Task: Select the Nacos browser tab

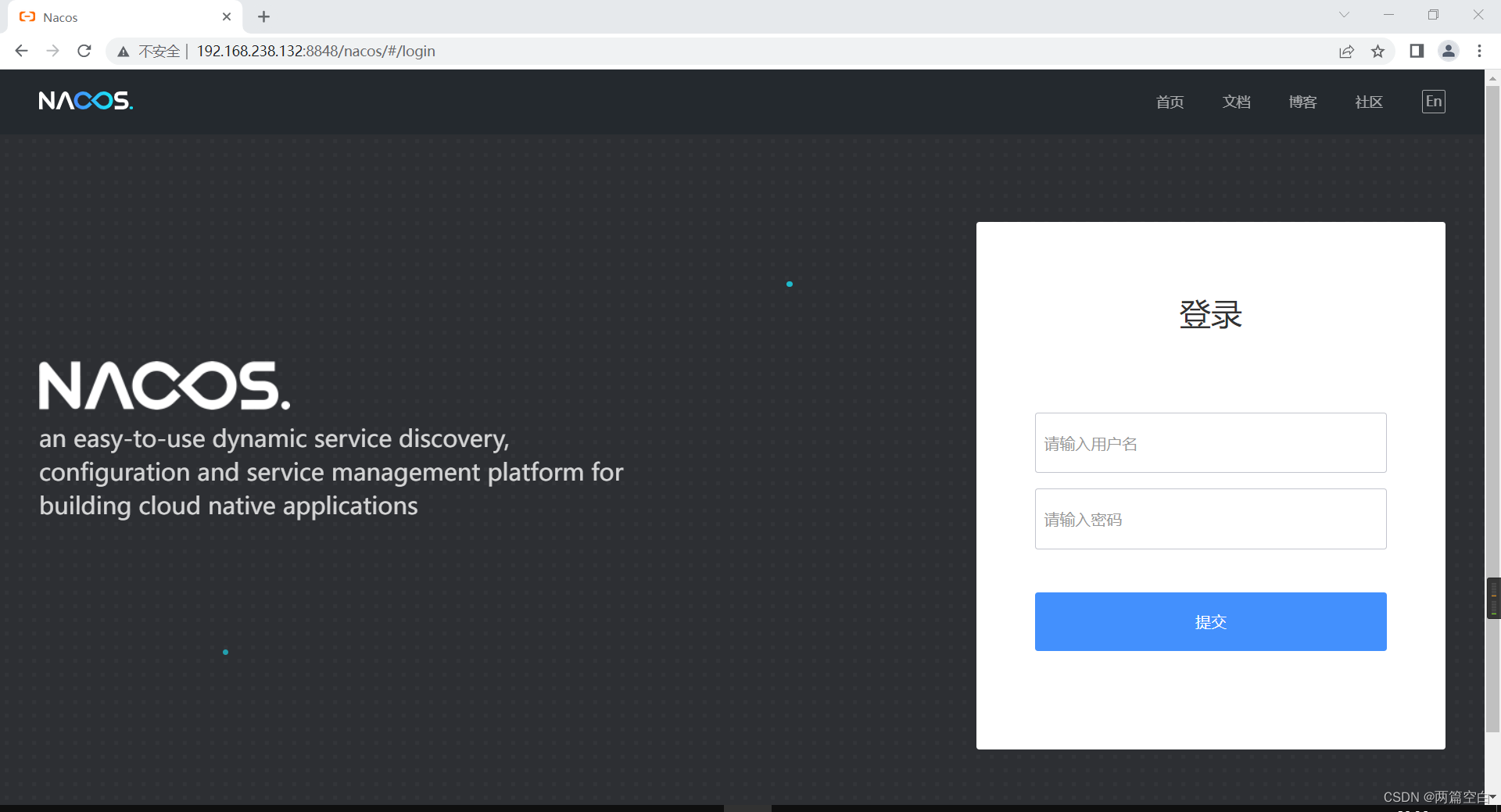Action: (x=125, y=17)
